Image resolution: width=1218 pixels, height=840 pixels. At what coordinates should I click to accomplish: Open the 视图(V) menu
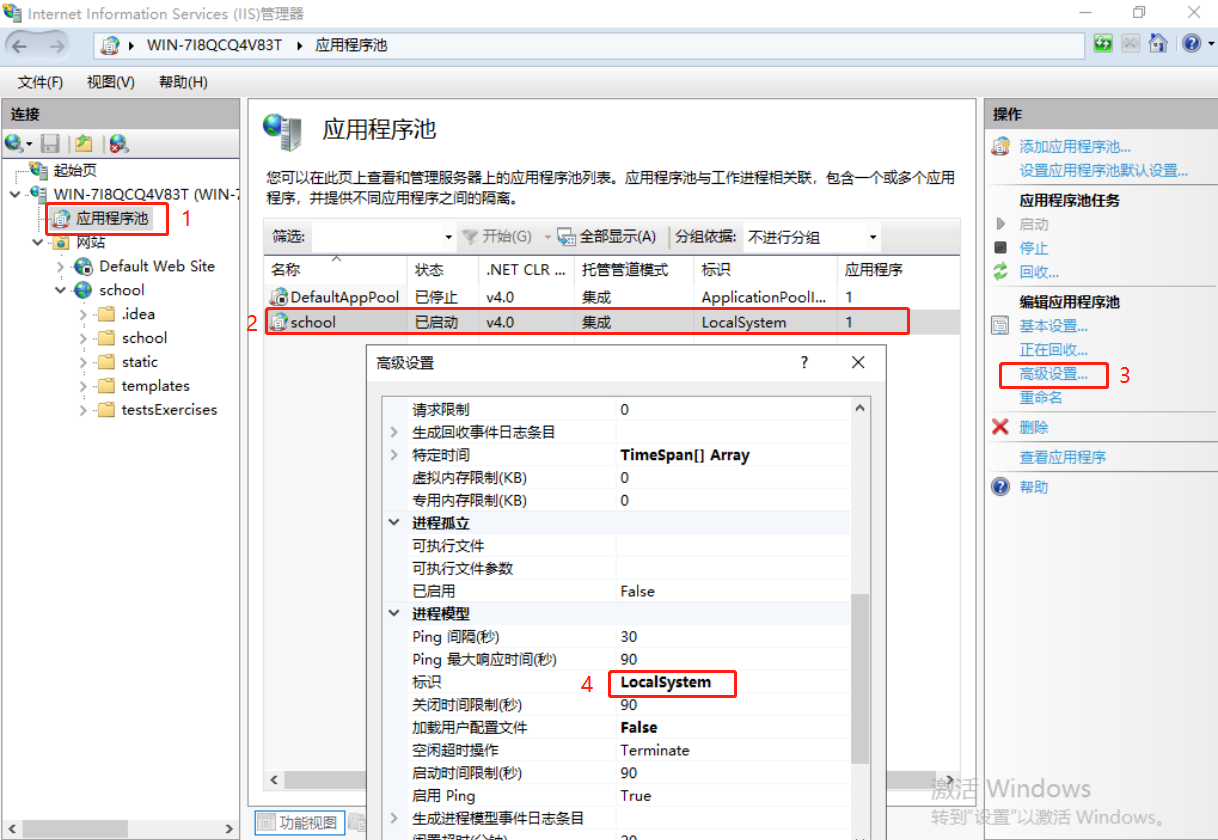110,82
